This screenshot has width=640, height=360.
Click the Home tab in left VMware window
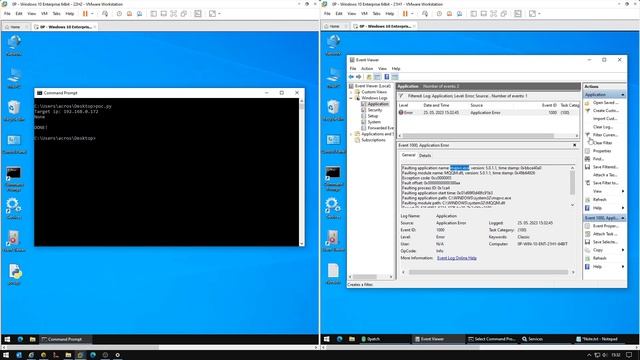point(15,27)
